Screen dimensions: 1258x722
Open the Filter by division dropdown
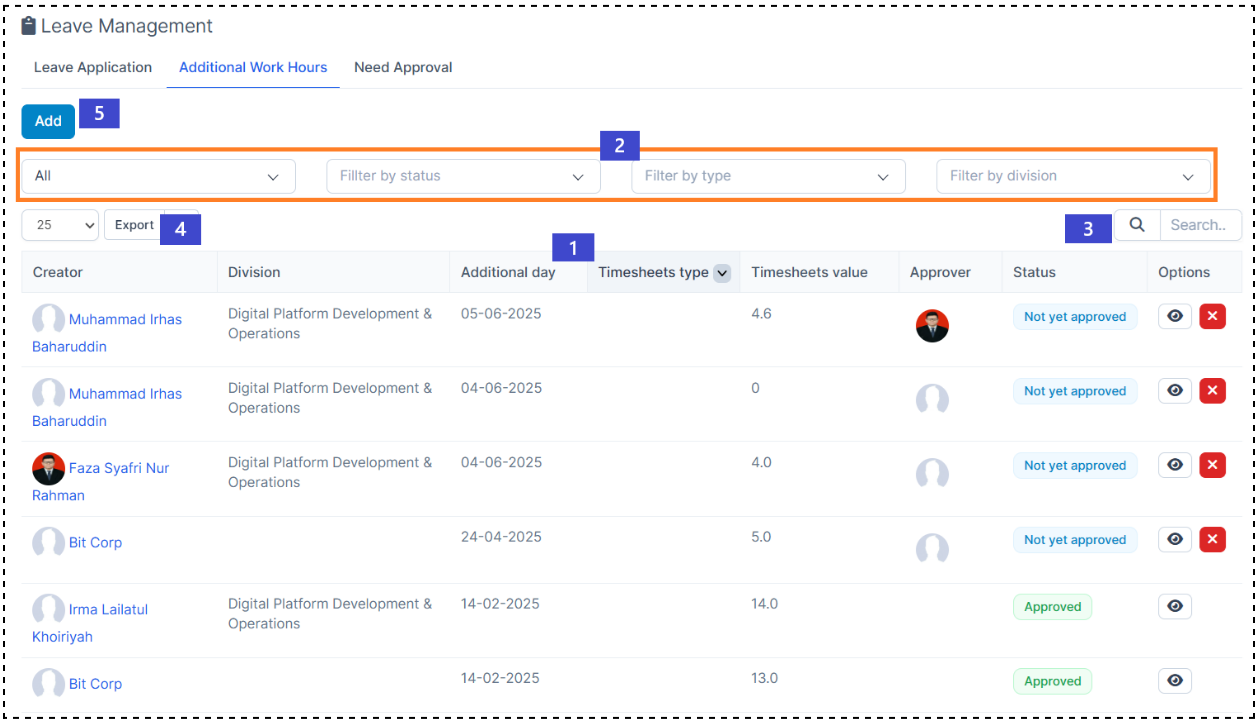pyautogui.click(x=1073, y=176)
